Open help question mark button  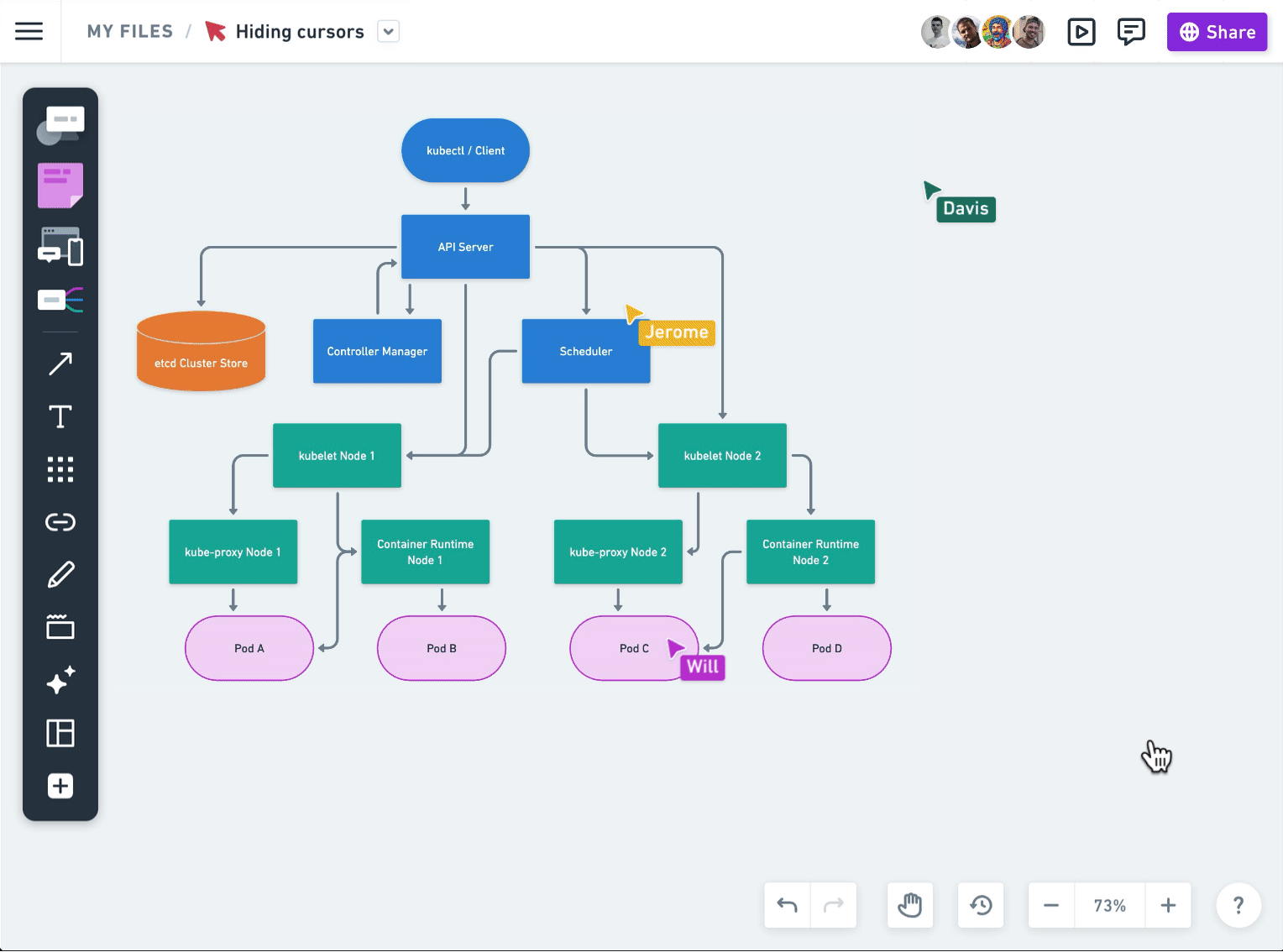point(1238,905)
